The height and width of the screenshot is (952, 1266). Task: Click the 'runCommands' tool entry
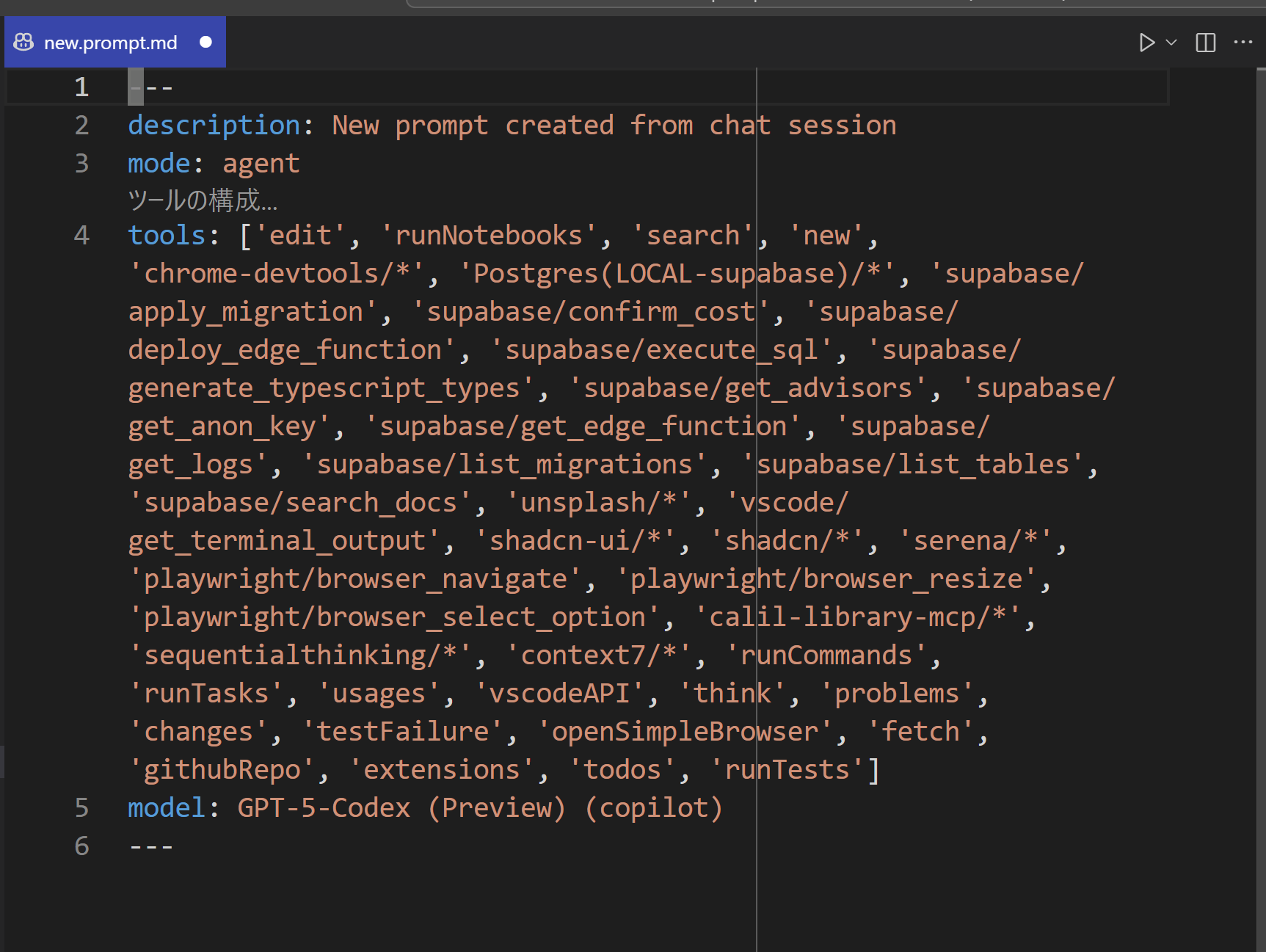[826, 655]
